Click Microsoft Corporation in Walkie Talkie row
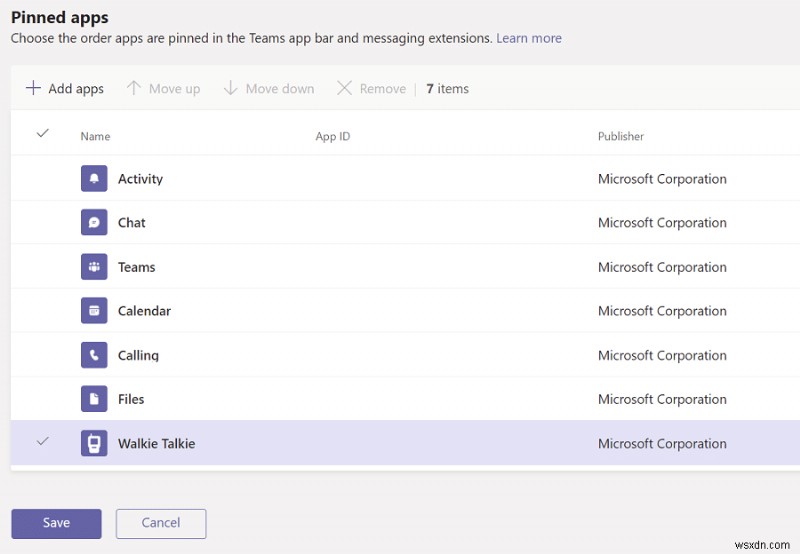 point(662,444)
